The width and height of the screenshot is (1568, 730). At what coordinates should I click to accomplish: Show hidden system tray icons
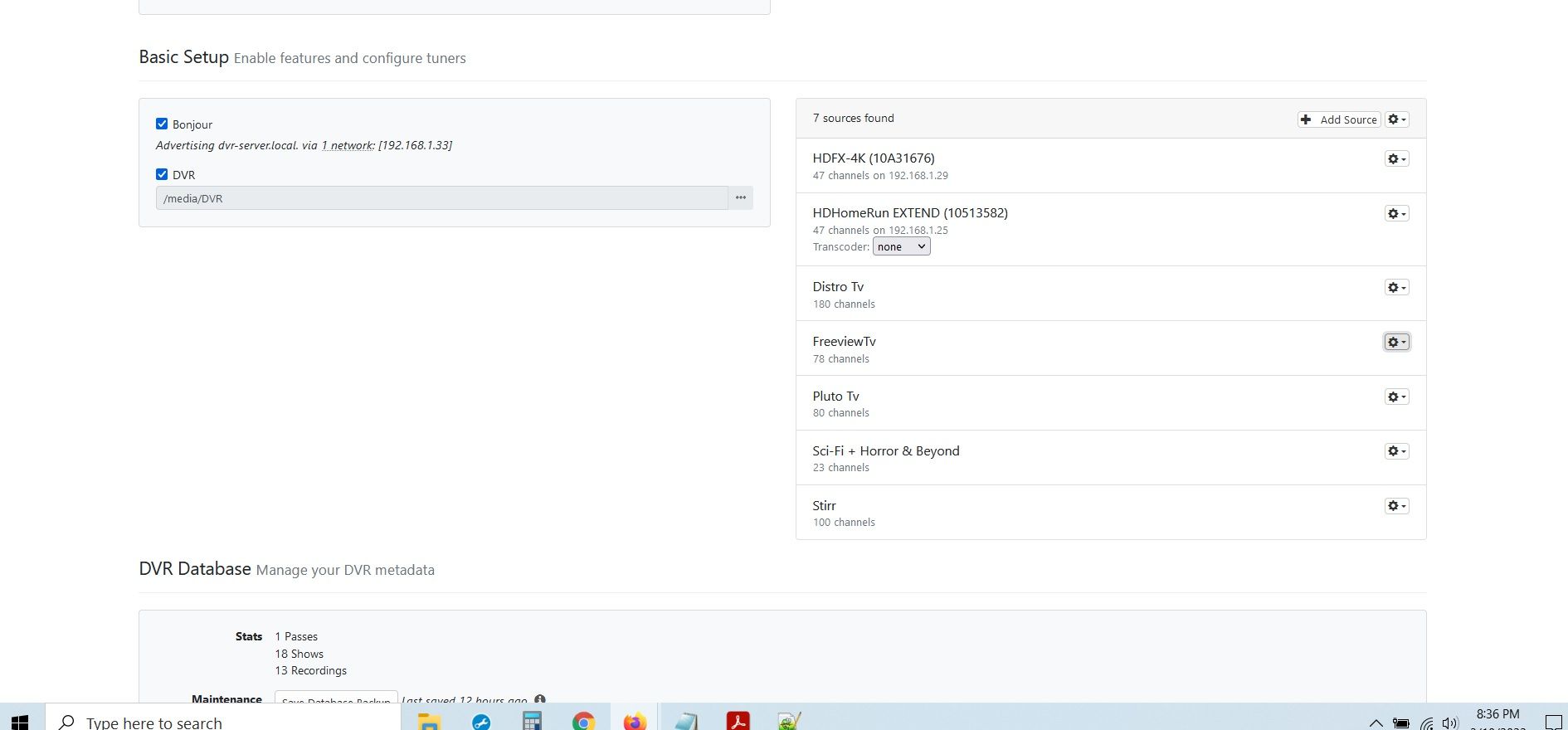tap(1376, 723)
